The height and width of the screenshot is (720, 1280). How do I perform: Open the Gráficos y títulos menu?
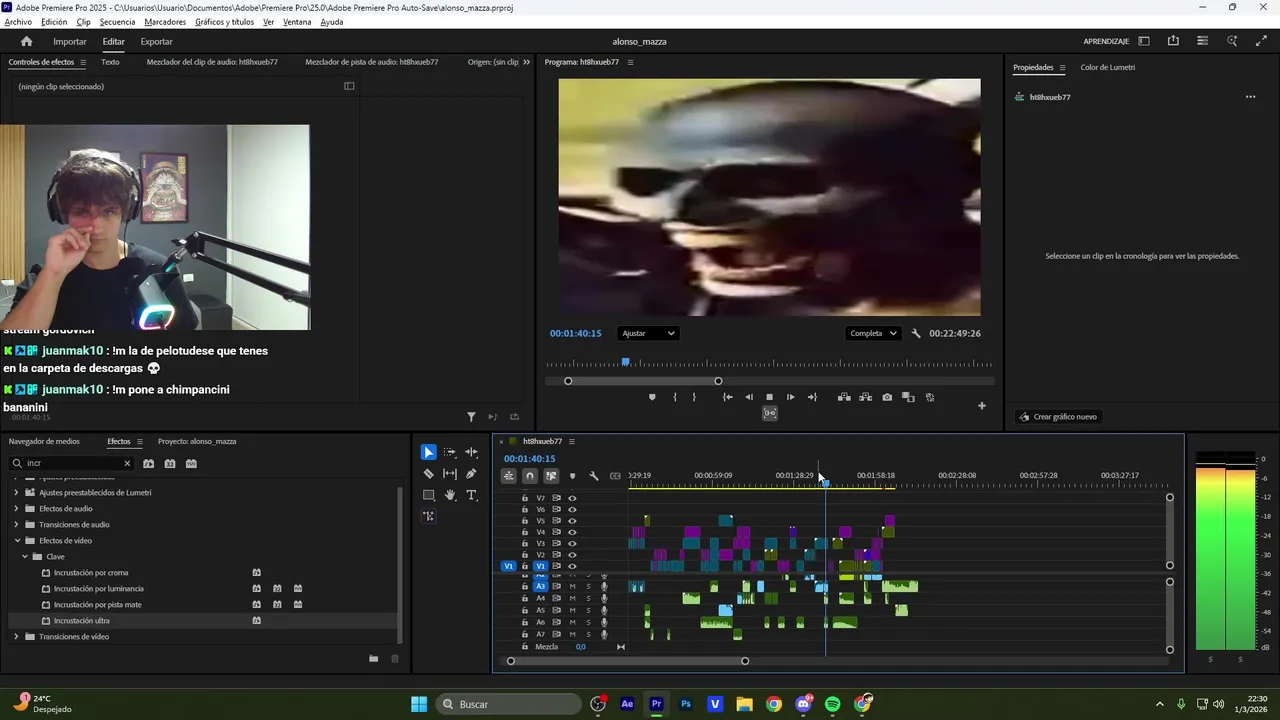[x=224, y=22]
